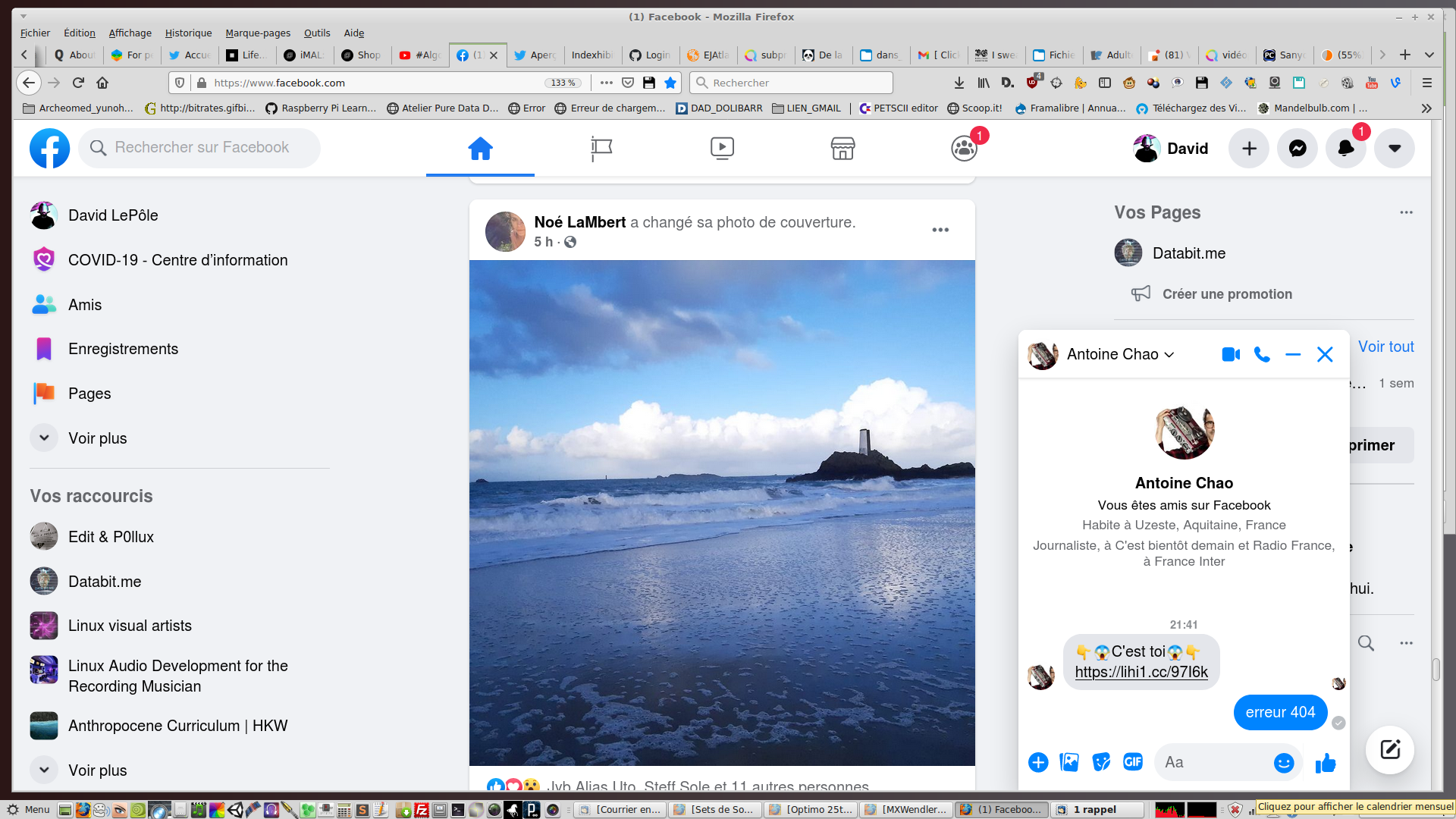Open the Marketplace tab icon
1456x819 pixels.
tap(843, 148)
